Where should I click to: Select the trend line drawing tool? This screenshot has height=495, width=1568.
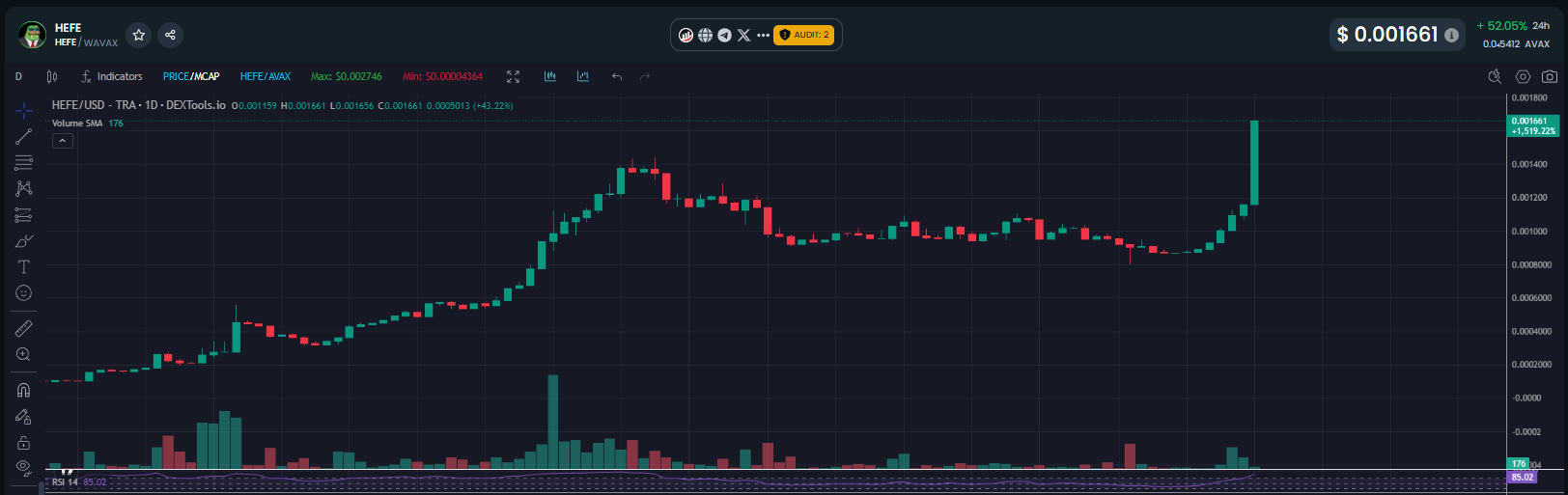(x=24, y=136)
